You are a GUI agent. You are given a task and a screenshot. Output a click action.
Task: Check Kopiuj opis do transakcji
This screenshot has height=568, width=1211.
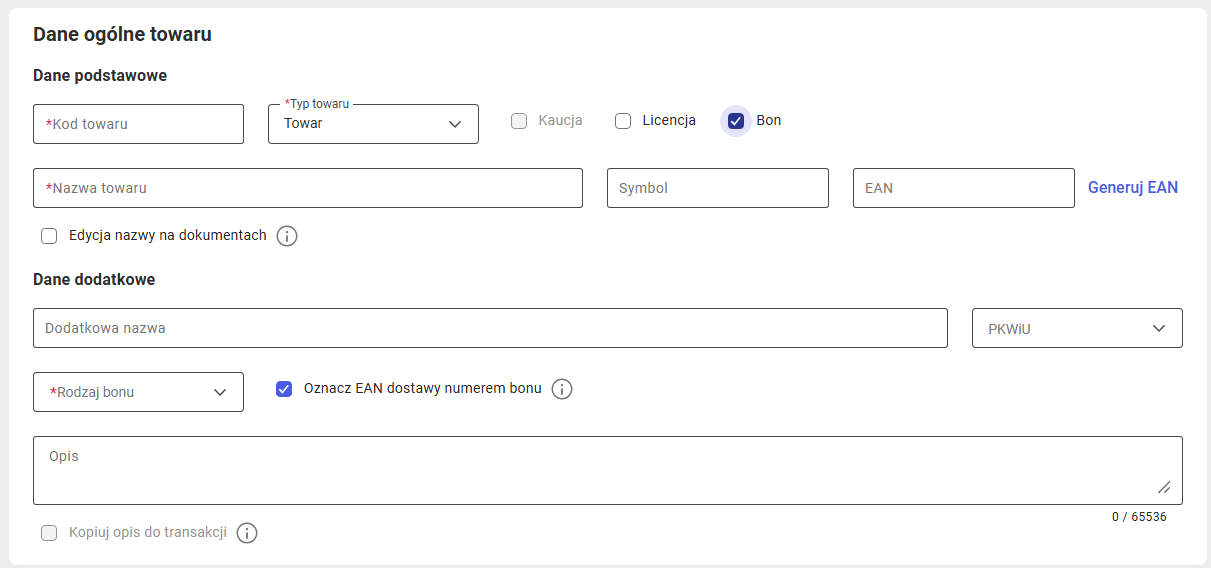49,533
